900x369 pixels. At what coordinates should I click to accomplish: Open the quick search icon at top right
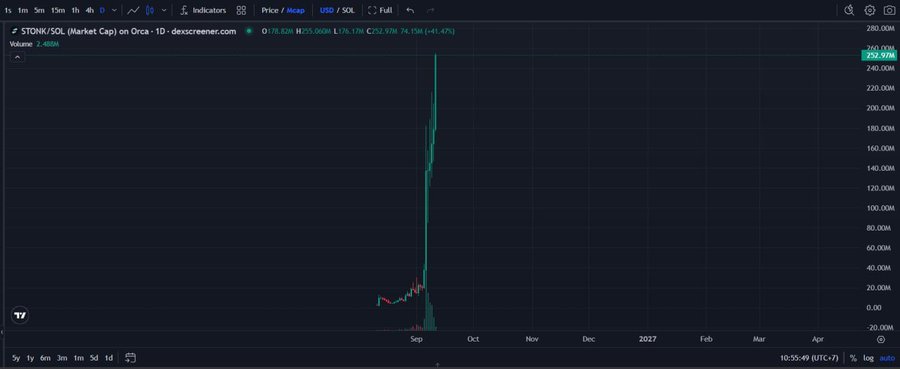point(849,10)
